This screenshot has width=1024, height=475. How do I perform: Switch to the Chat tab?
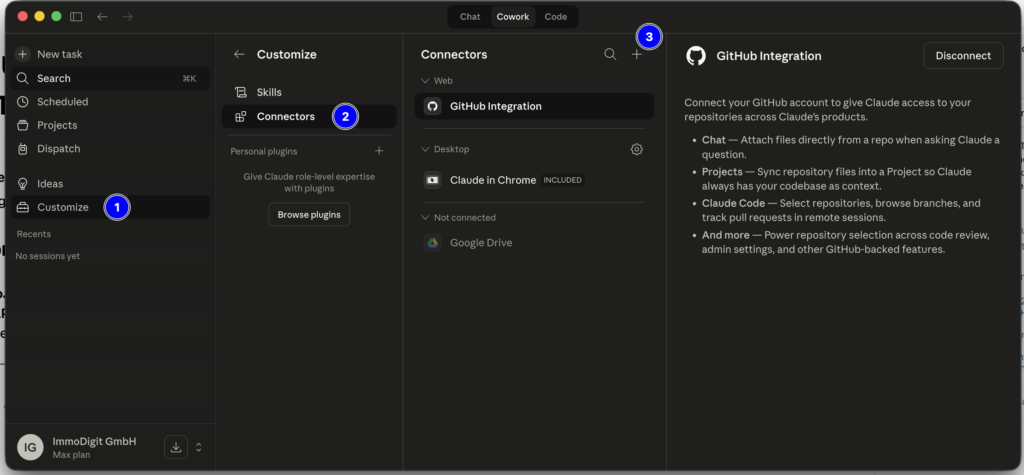pyautogui.click(x=470, y=17)
